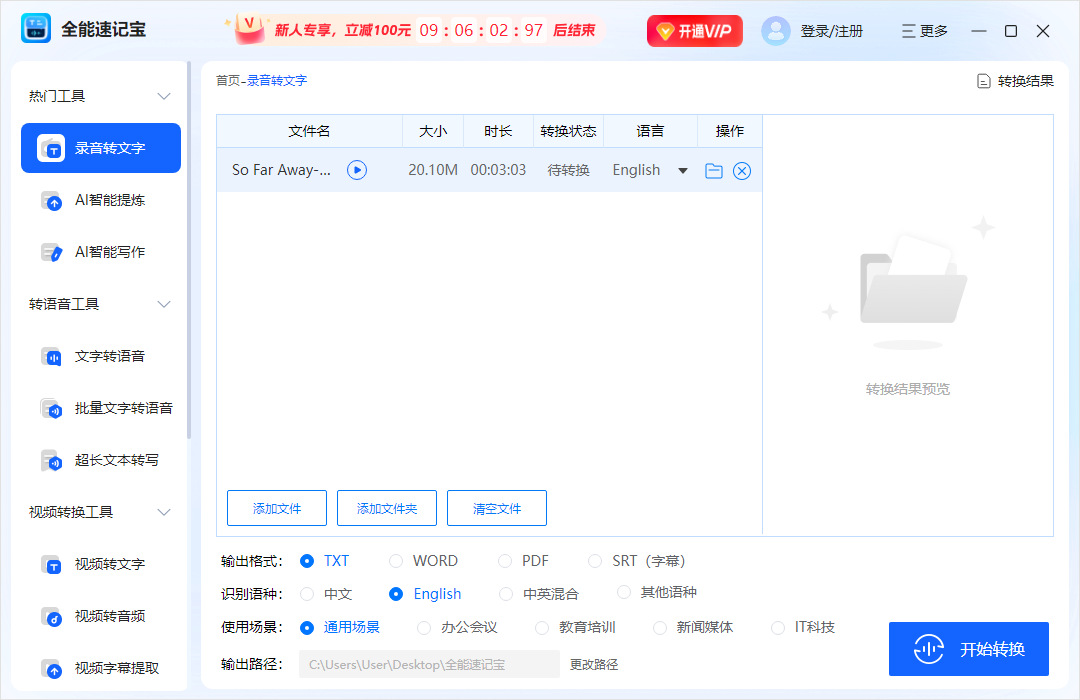This screenshot has height=700, width=1080.
Task: Click the 新人专享 promotion banner
Action: (417, 30)
